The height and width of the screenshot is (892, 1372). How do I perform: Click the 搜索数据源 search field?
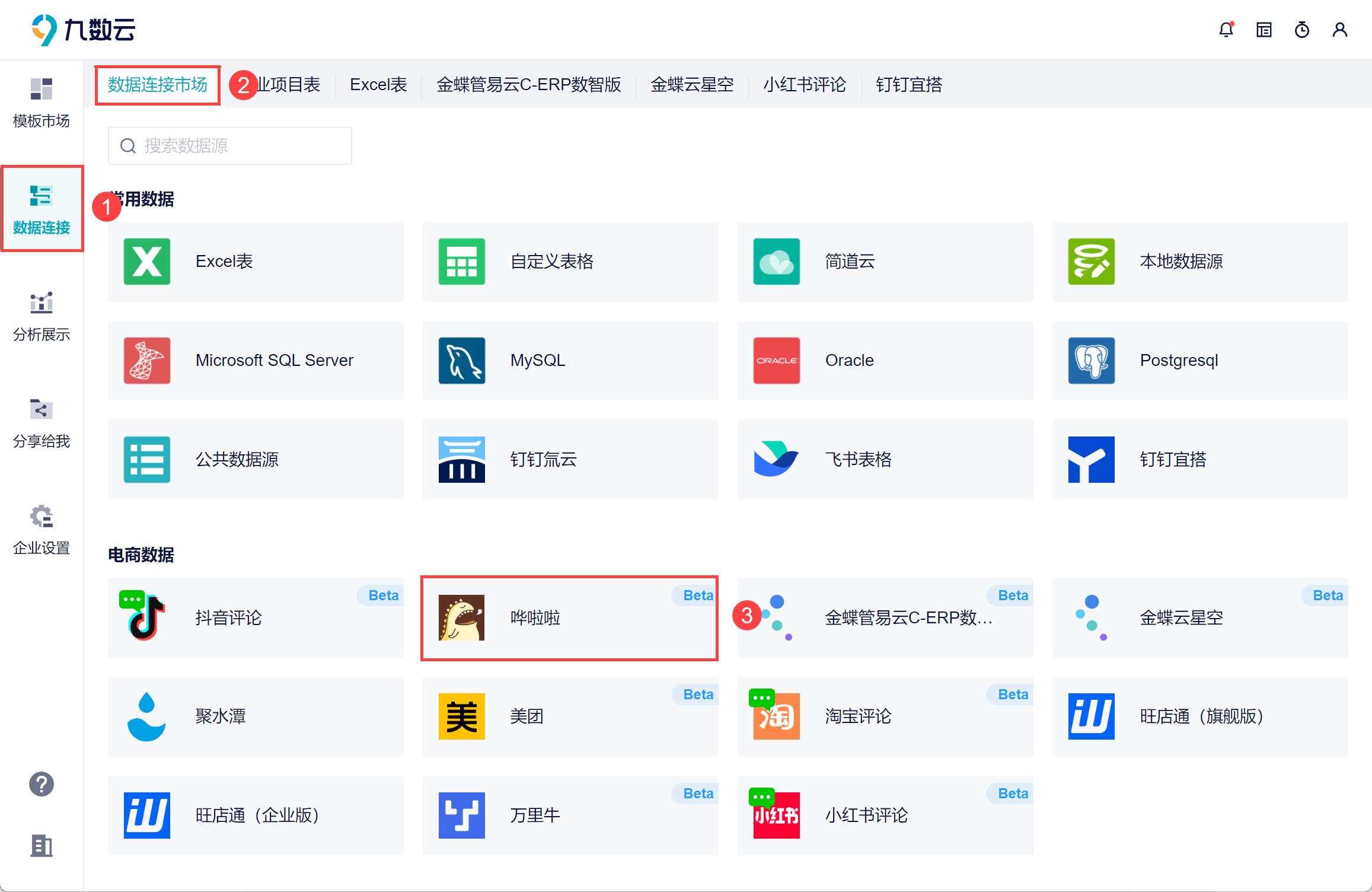click(230, 146)
